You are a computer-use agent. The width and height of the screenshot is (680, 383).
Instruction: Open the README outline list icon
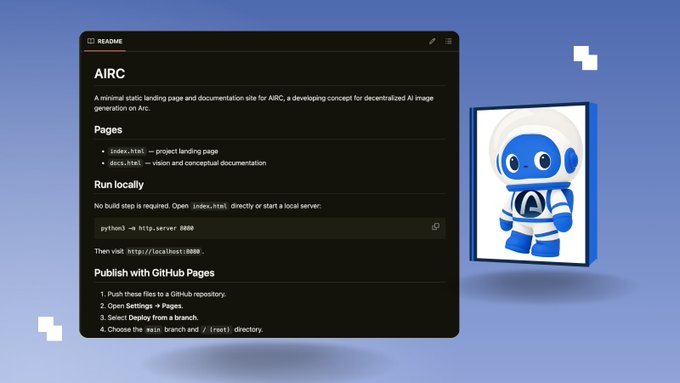tap(448, 41)
